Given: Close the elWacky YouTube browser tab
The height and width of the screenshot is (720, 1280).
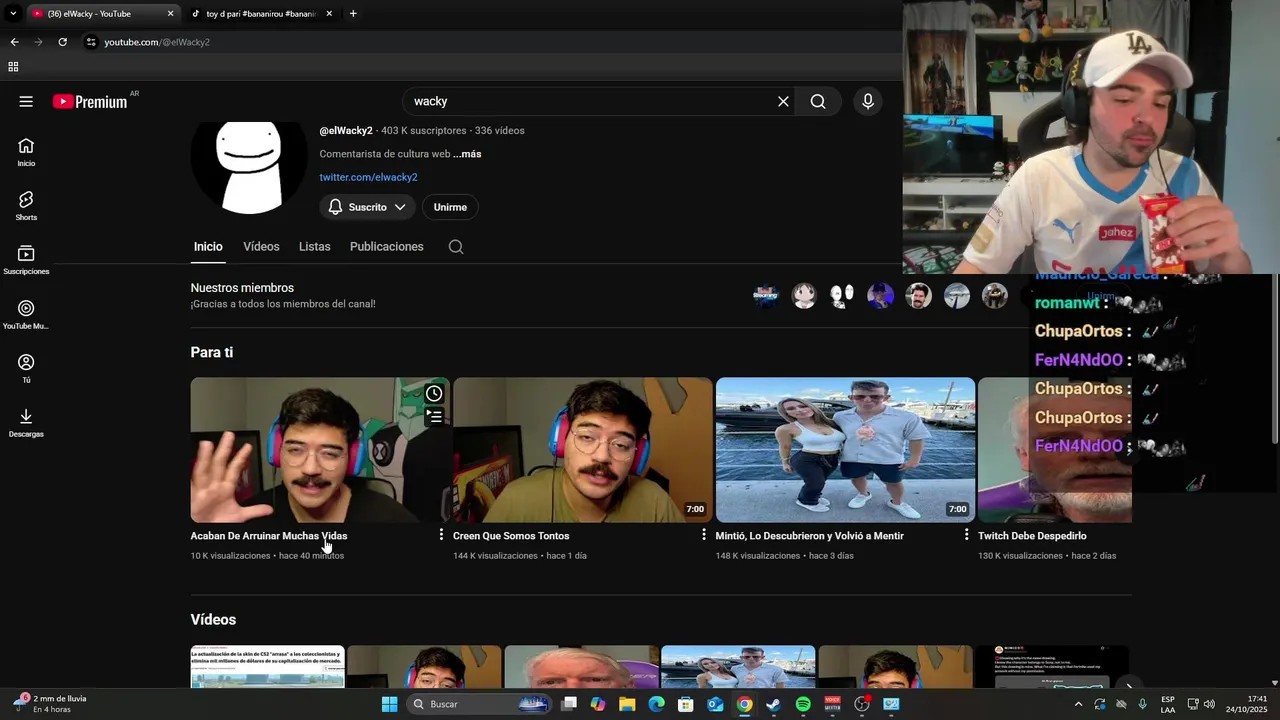Looking at the screenshot, I should coord(170,14).
